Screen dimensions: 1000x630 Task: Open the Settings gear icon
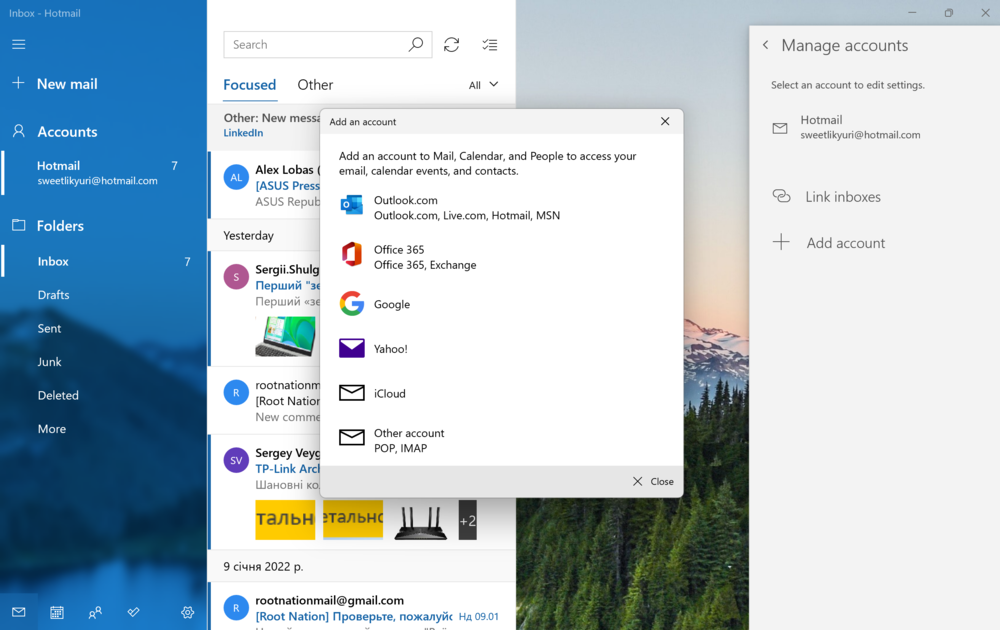(x=187, y=612)
